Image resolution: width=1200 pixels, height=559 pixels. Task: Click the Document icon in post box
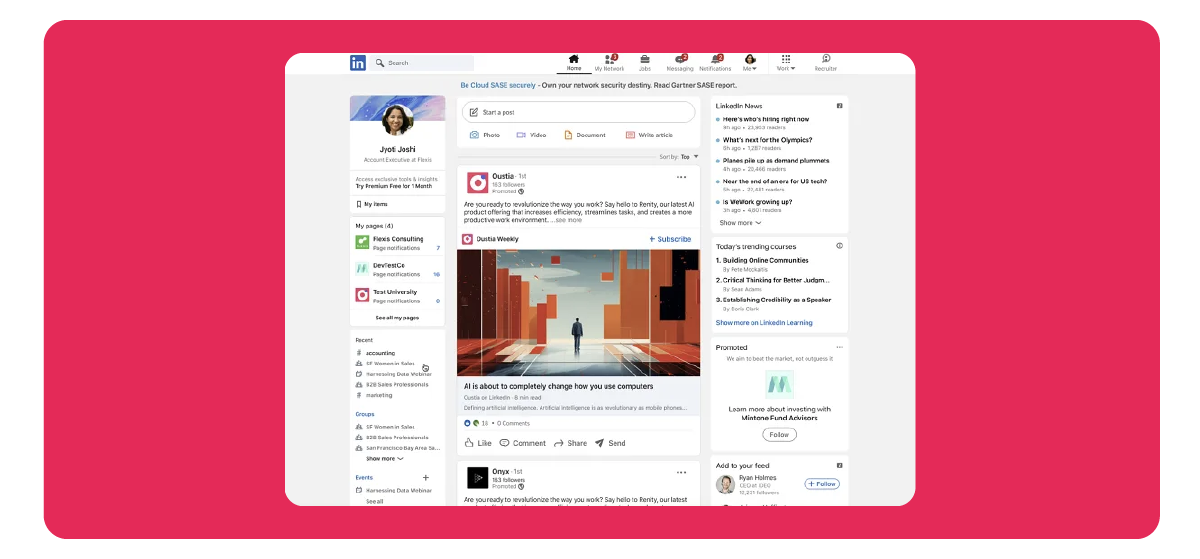(x=568, y=135)
